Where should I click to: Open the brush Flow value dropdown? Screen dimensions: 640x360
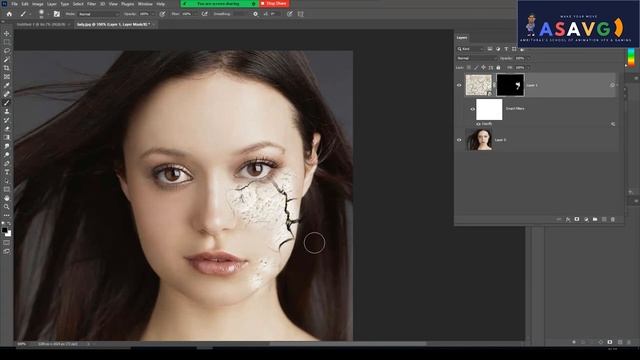tap(195, 14)
